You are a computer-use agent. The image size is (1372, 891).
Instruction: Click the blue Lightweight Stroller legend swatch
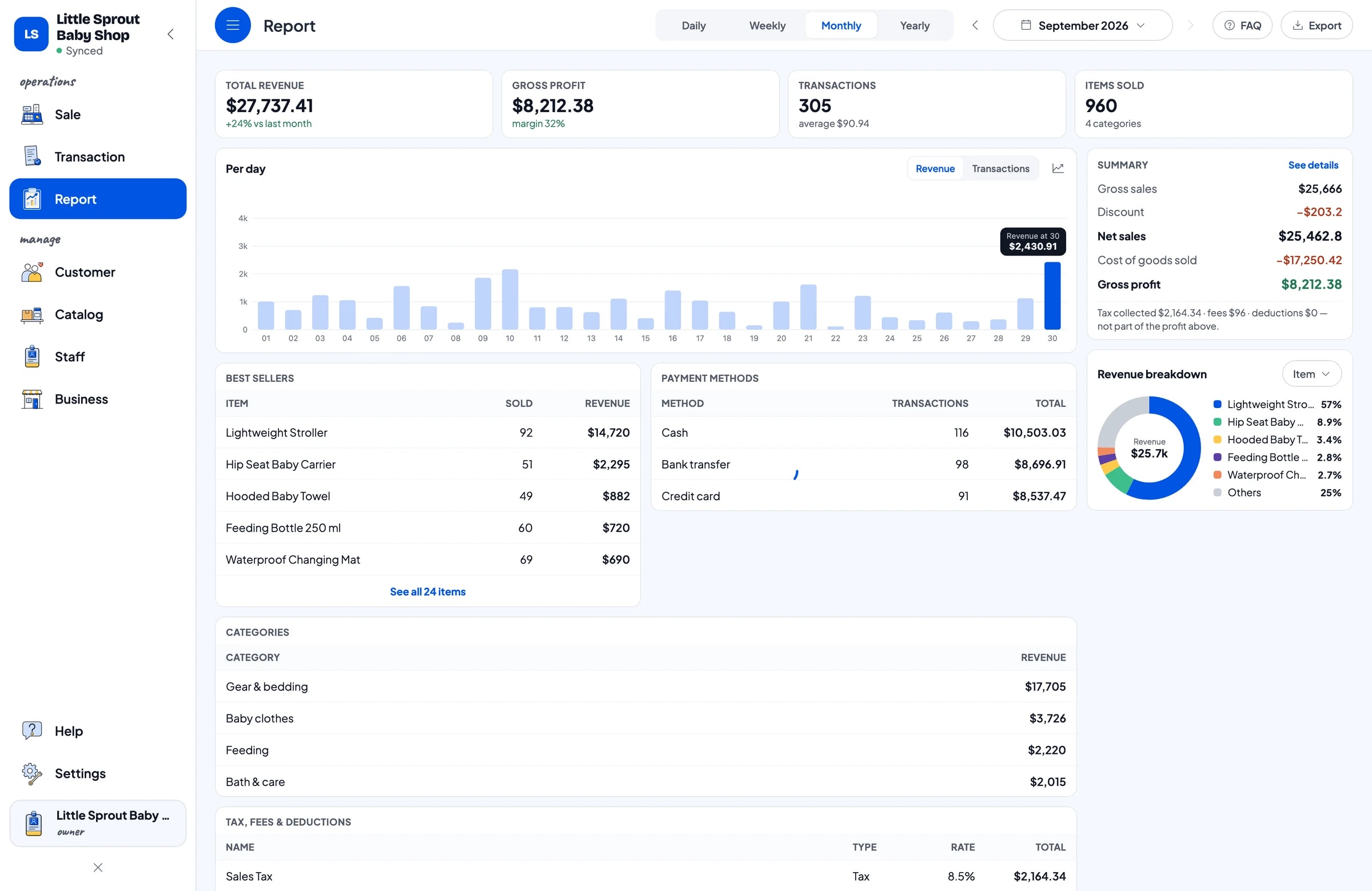(1217, 404)
